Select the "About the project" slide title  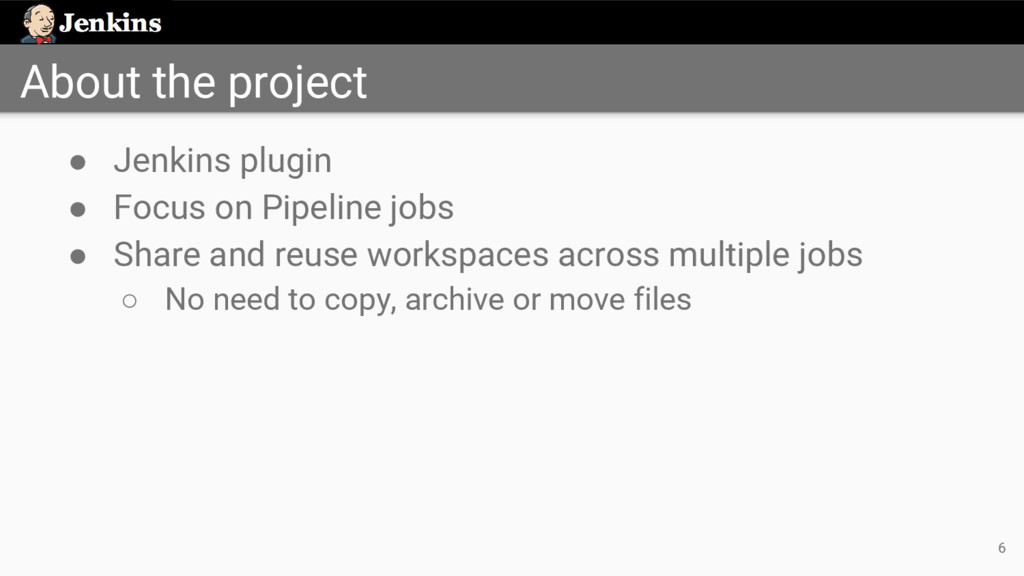click(194, 82)
